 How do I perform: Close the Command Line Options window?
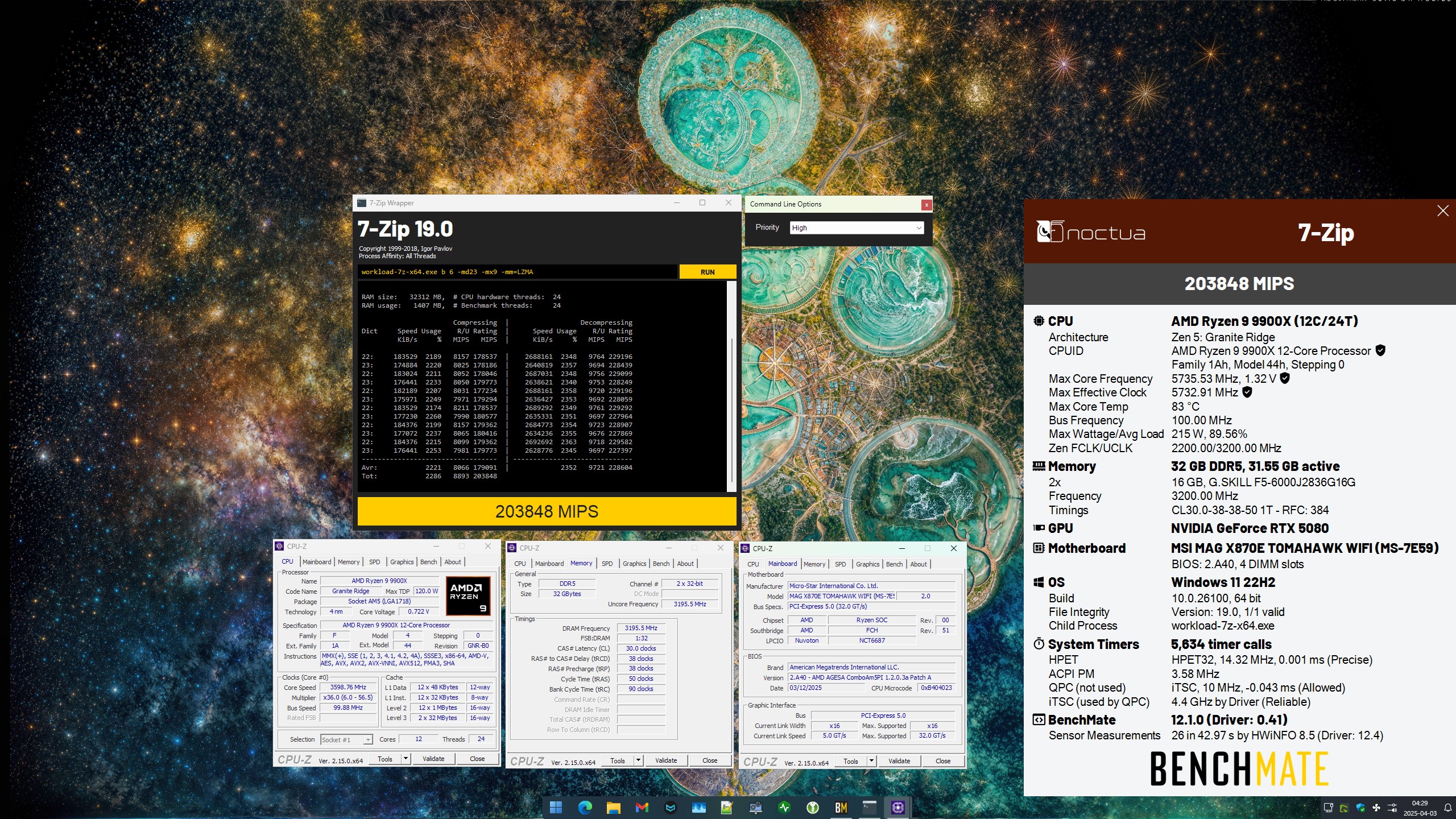(926, 204)
